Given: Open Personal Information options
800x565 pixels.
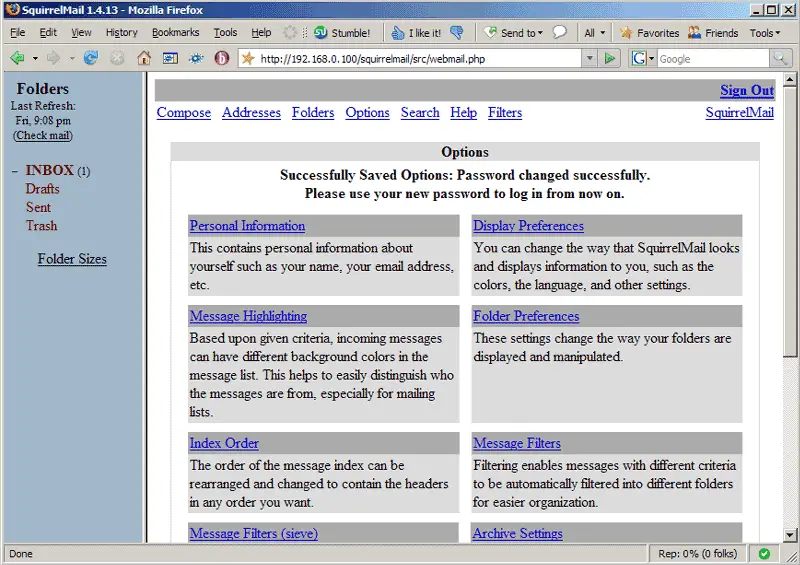Looking at the screenshot, I should click(x=247, y=226).
